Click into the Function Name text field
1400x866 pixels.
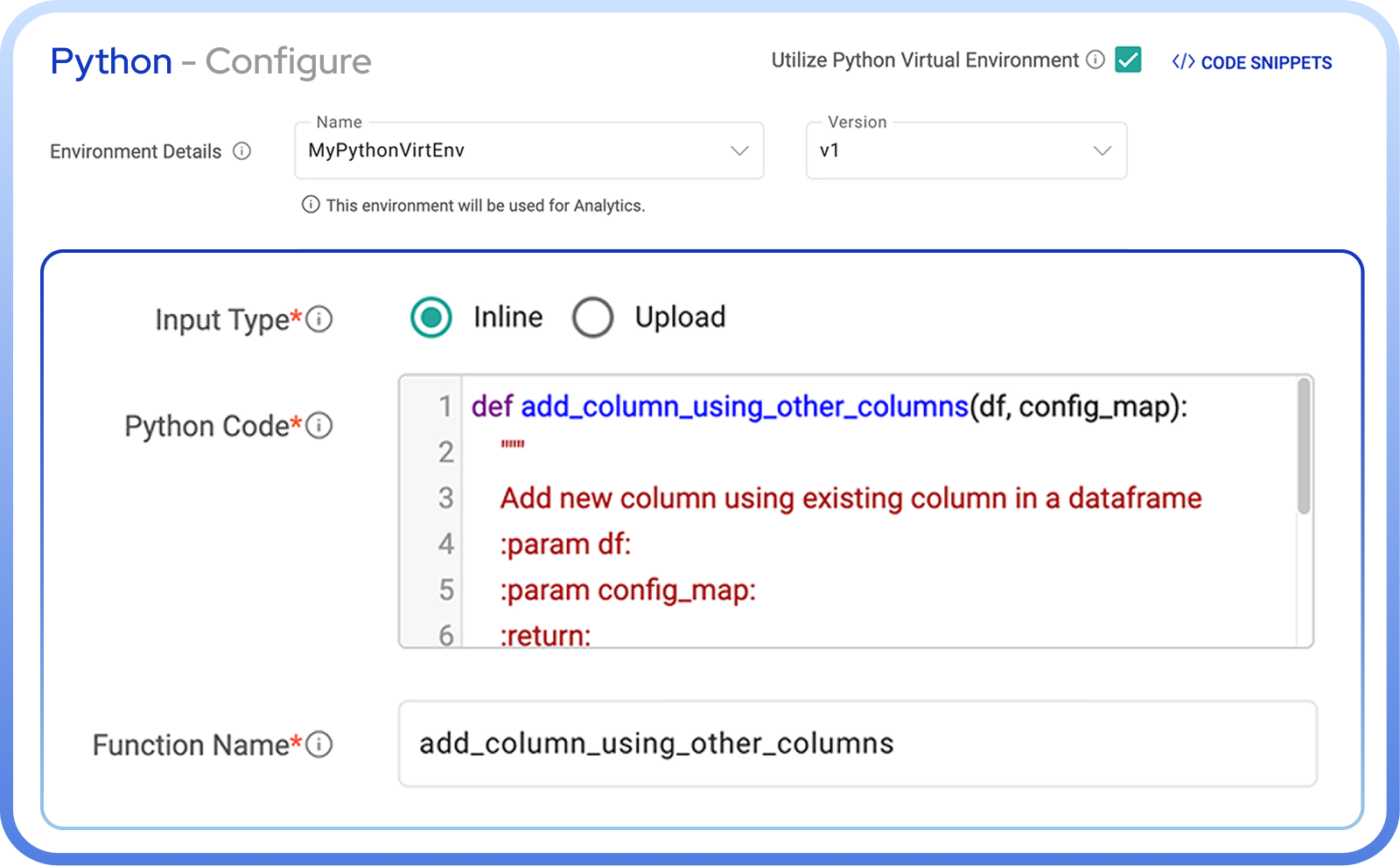click(857, 744)
